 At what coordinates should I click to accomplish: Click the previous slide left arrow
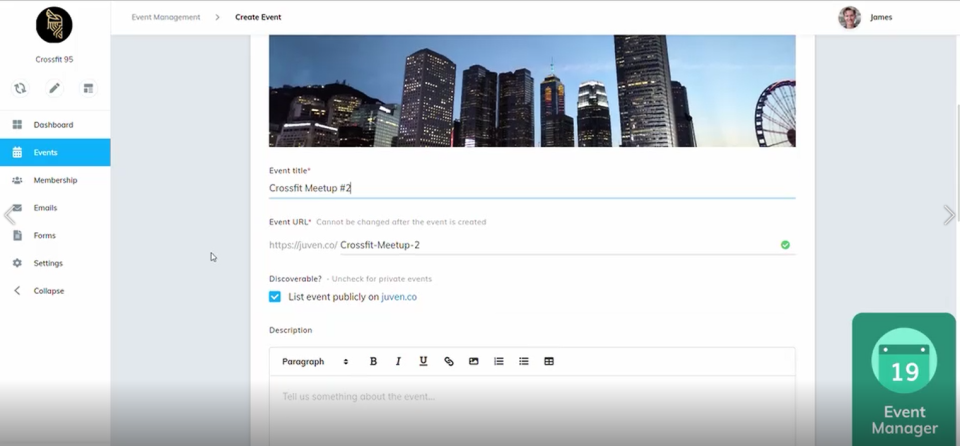9,215
